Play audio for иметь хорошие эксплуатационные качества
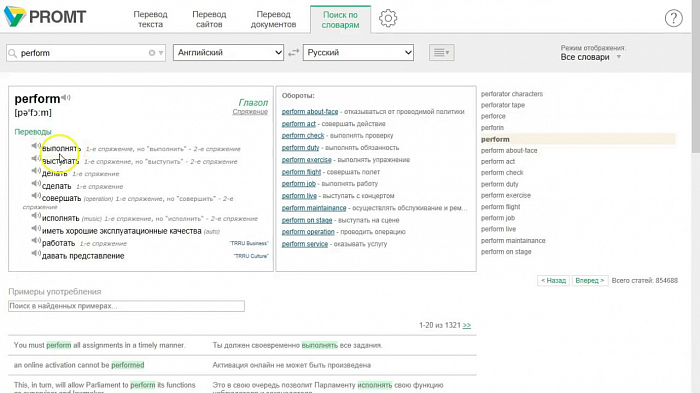Viewport: 700px width, 393px height. pyautogui.click(x=36, y=229)
